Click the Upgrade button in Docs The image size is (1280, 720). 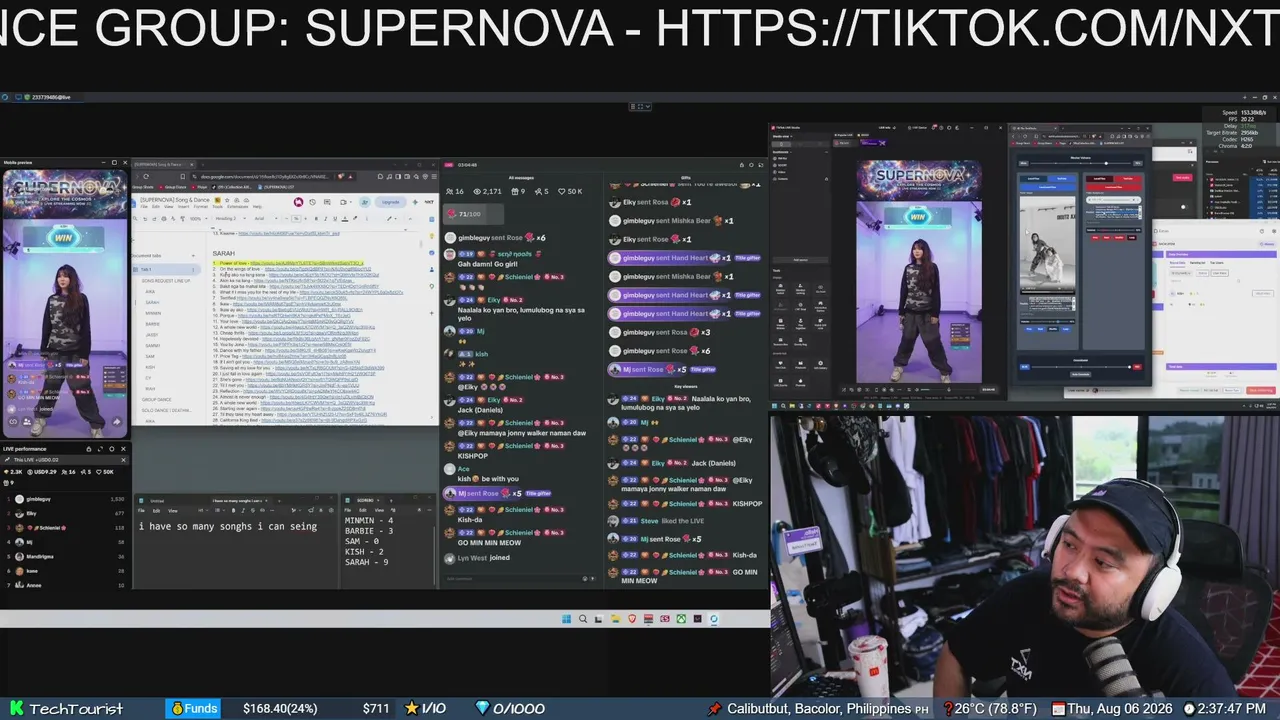pyautogui.click(x=390, y=202)
